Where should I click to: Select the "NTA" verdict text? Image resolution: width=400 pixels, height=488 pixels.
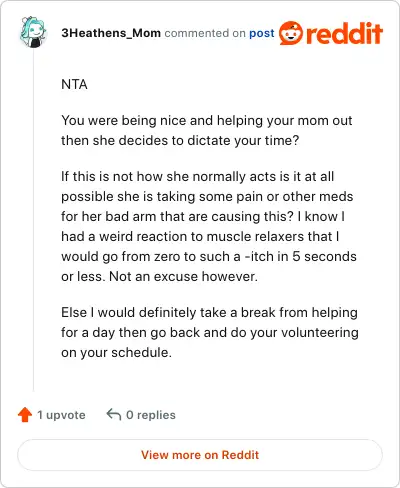tap(74, 84)
